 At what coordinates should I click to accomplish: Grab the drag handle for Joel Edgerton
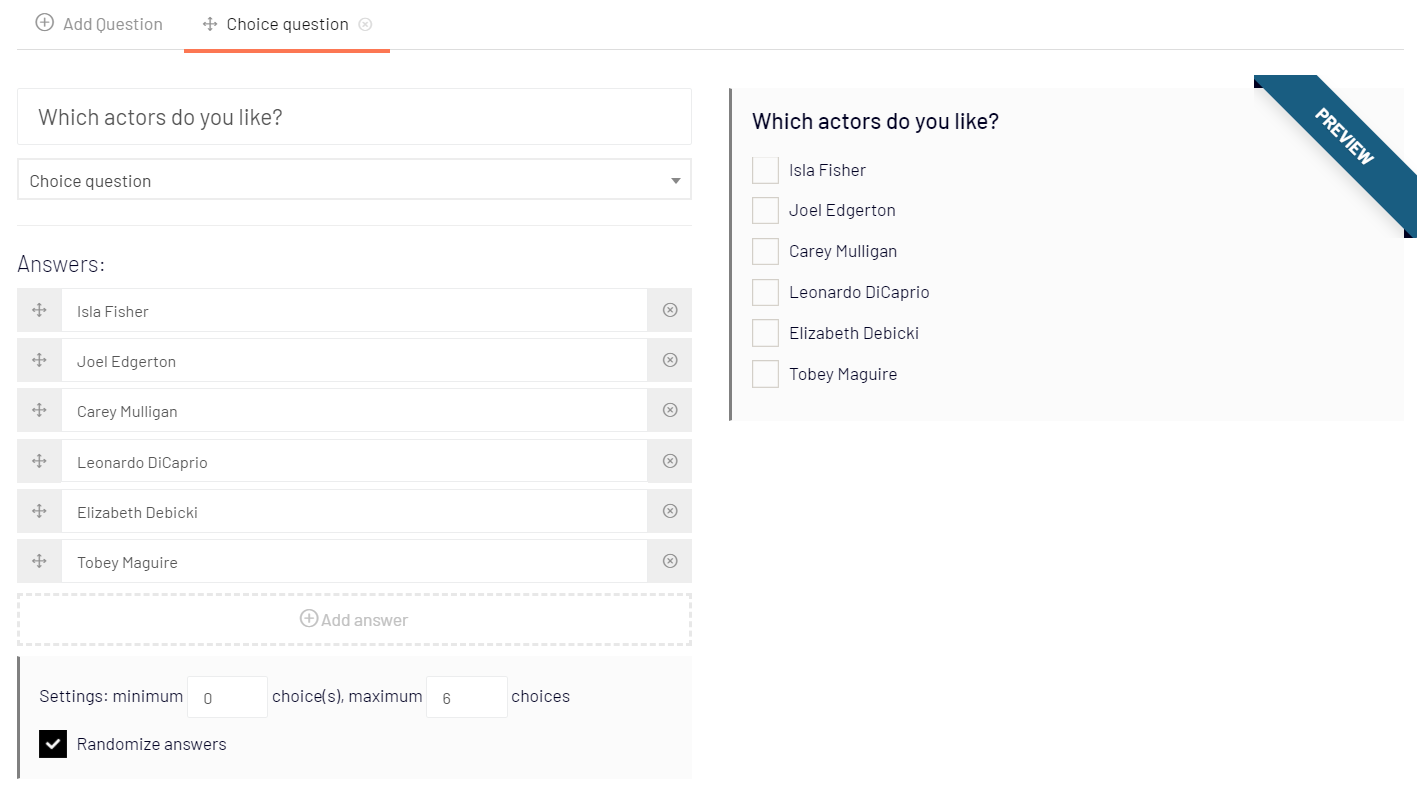(x=40, y=360)
